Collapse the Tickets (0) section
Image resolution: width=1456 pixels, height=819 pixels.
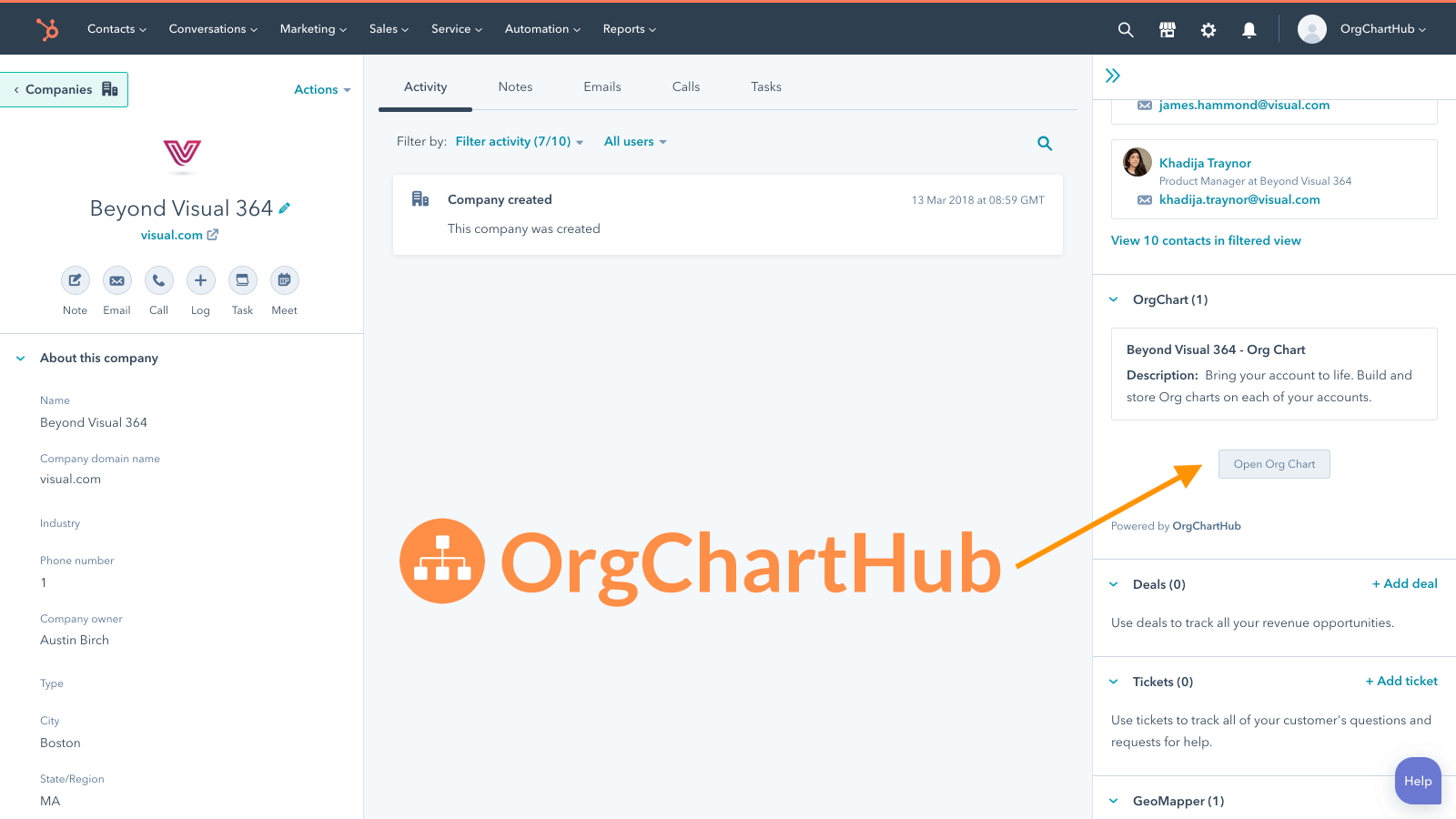pyautogui.click(x=1114, y=682)
